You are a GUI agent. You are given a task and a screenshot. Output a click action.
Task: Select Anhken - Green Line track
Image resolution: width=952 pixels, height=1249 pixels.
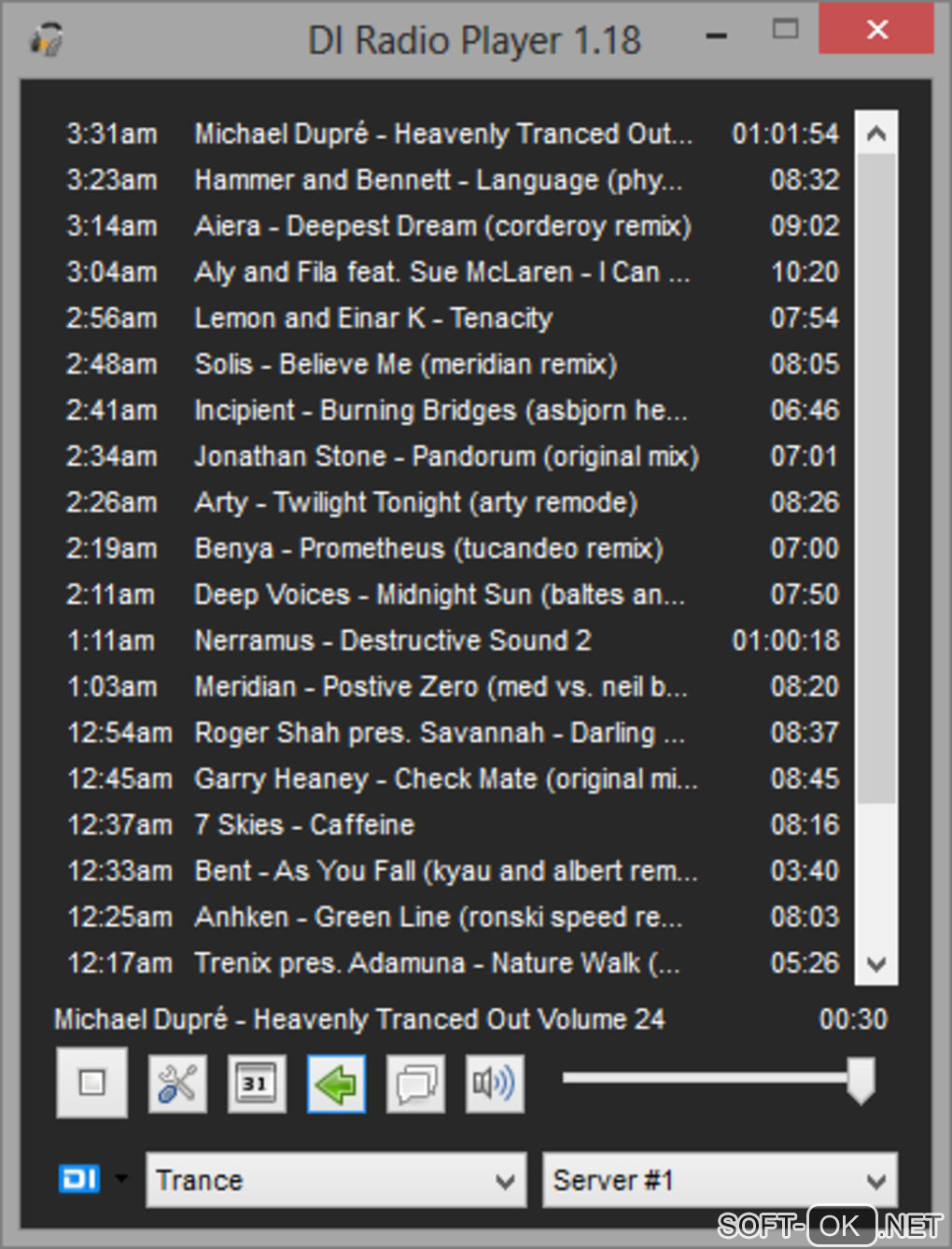(x=453, y=917)
